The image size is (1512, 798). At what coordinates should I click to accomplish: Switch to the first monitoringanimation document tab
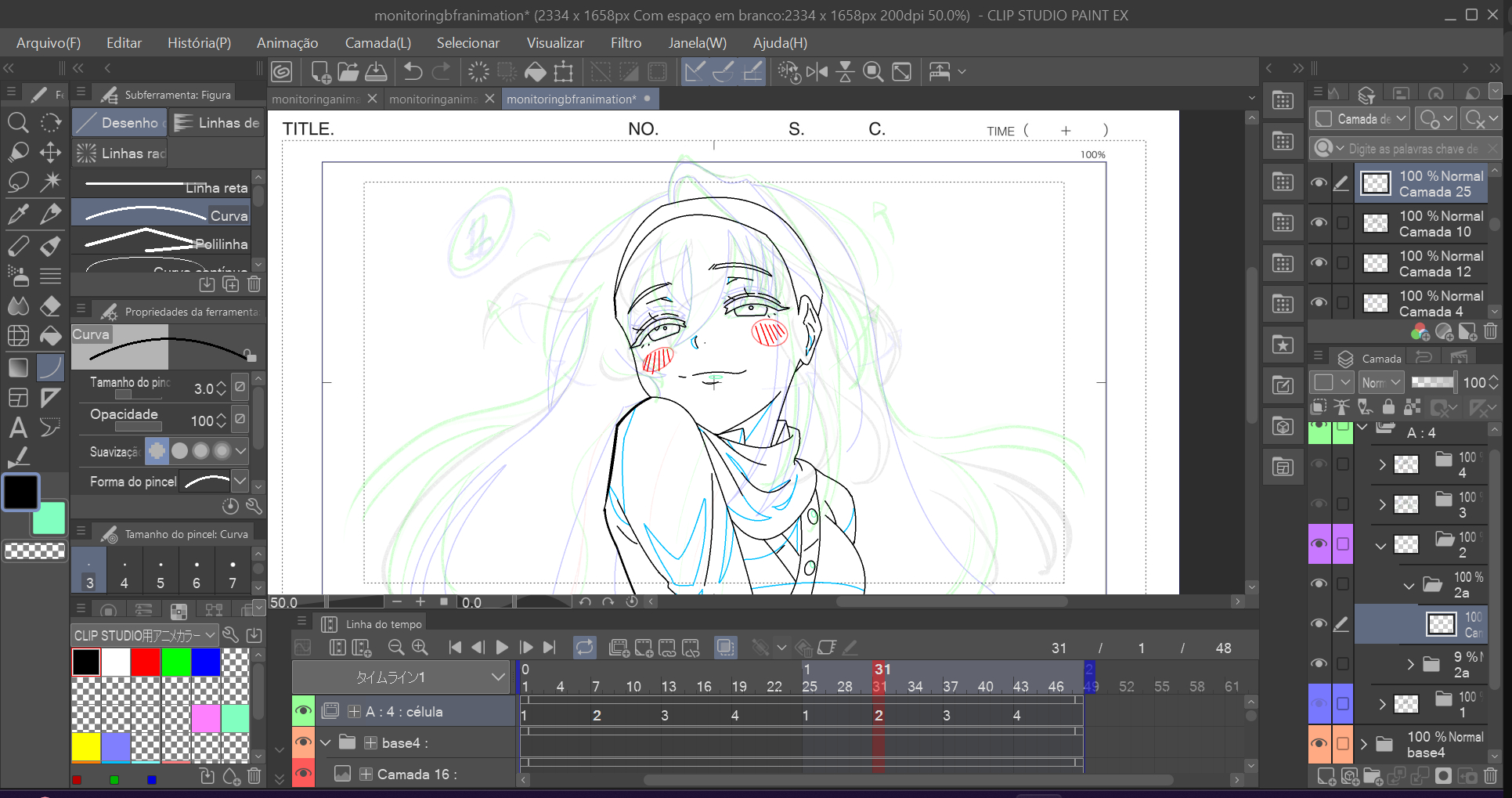(316, 99)
